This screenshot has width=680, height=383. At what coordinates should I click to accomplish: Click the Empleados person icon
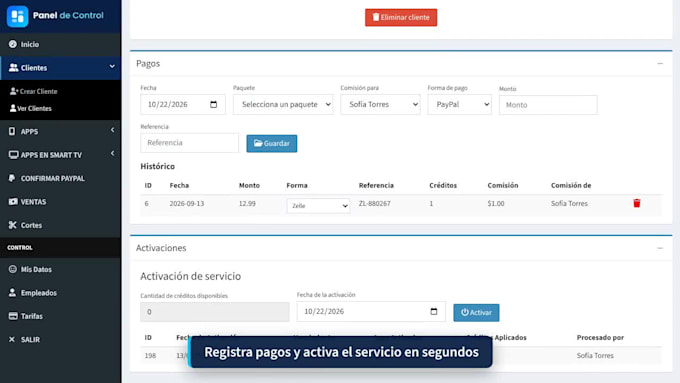click(13, 293)
